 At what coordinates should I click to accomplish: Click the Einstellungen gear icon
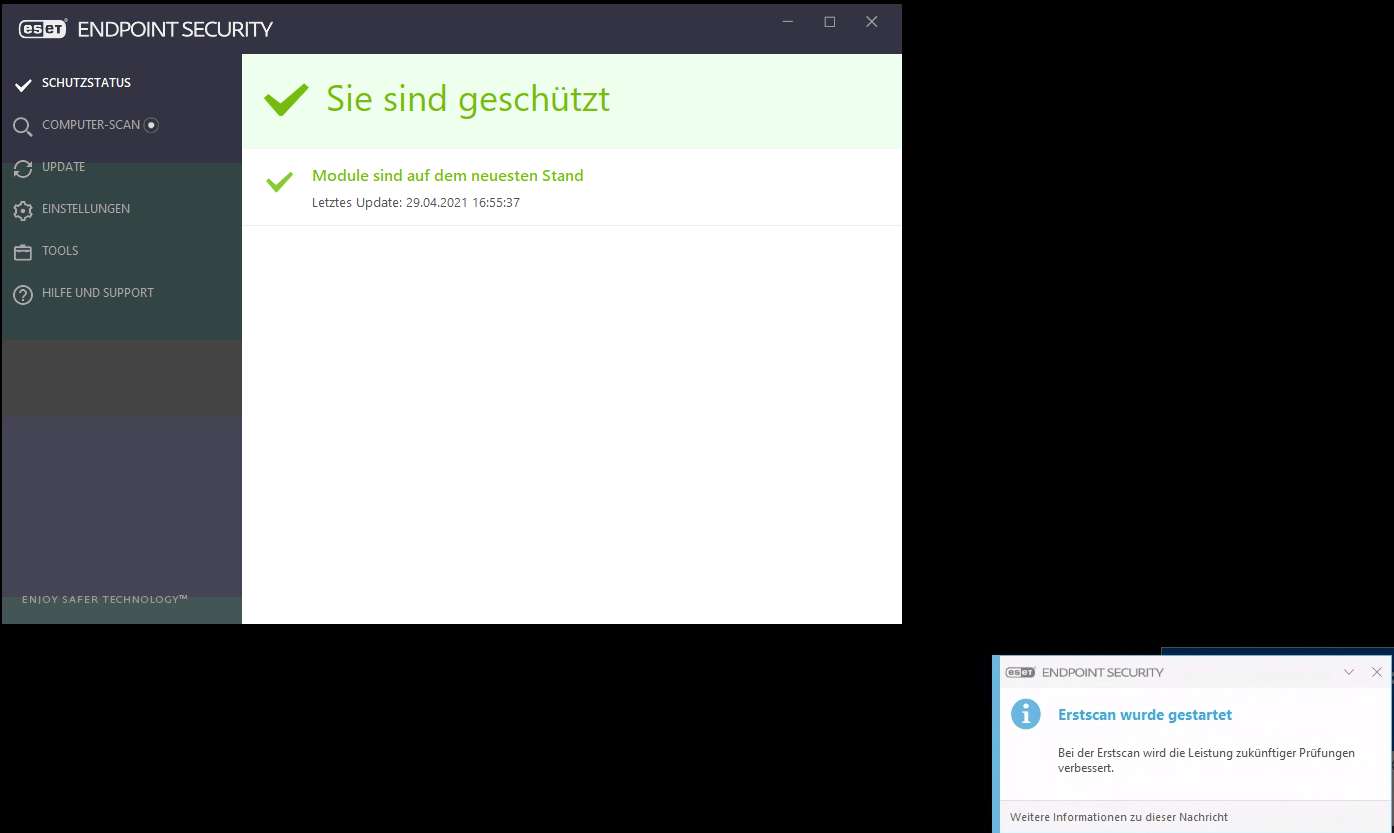[x=23, y=211]
